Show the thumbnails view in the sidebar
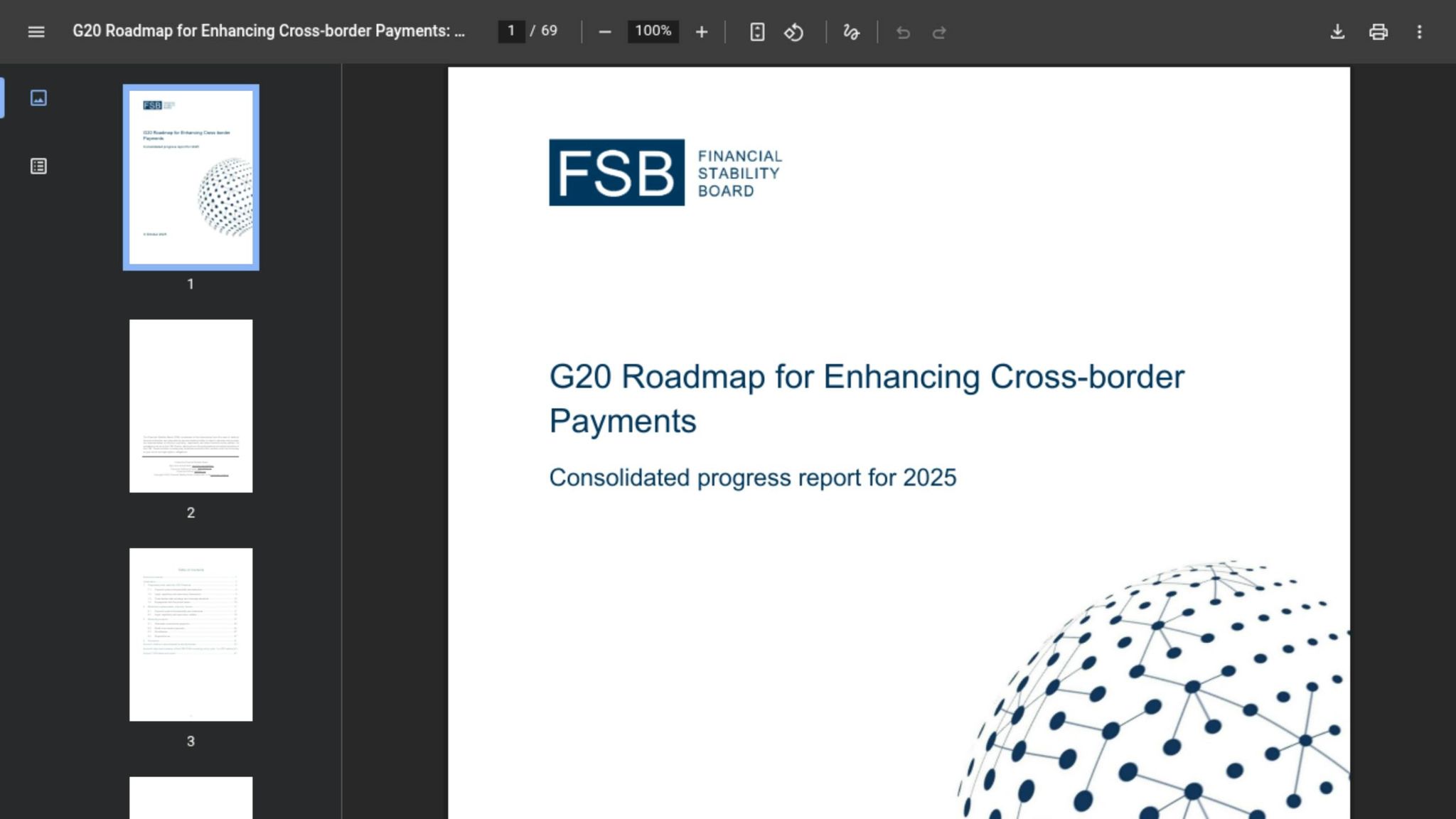 38,98
